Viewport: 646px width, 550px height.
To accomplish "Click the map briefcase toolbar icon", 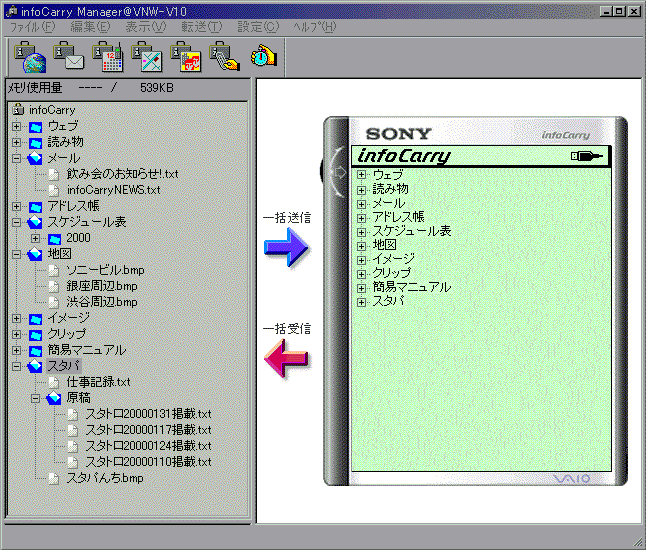I will [x=148, y=58].
